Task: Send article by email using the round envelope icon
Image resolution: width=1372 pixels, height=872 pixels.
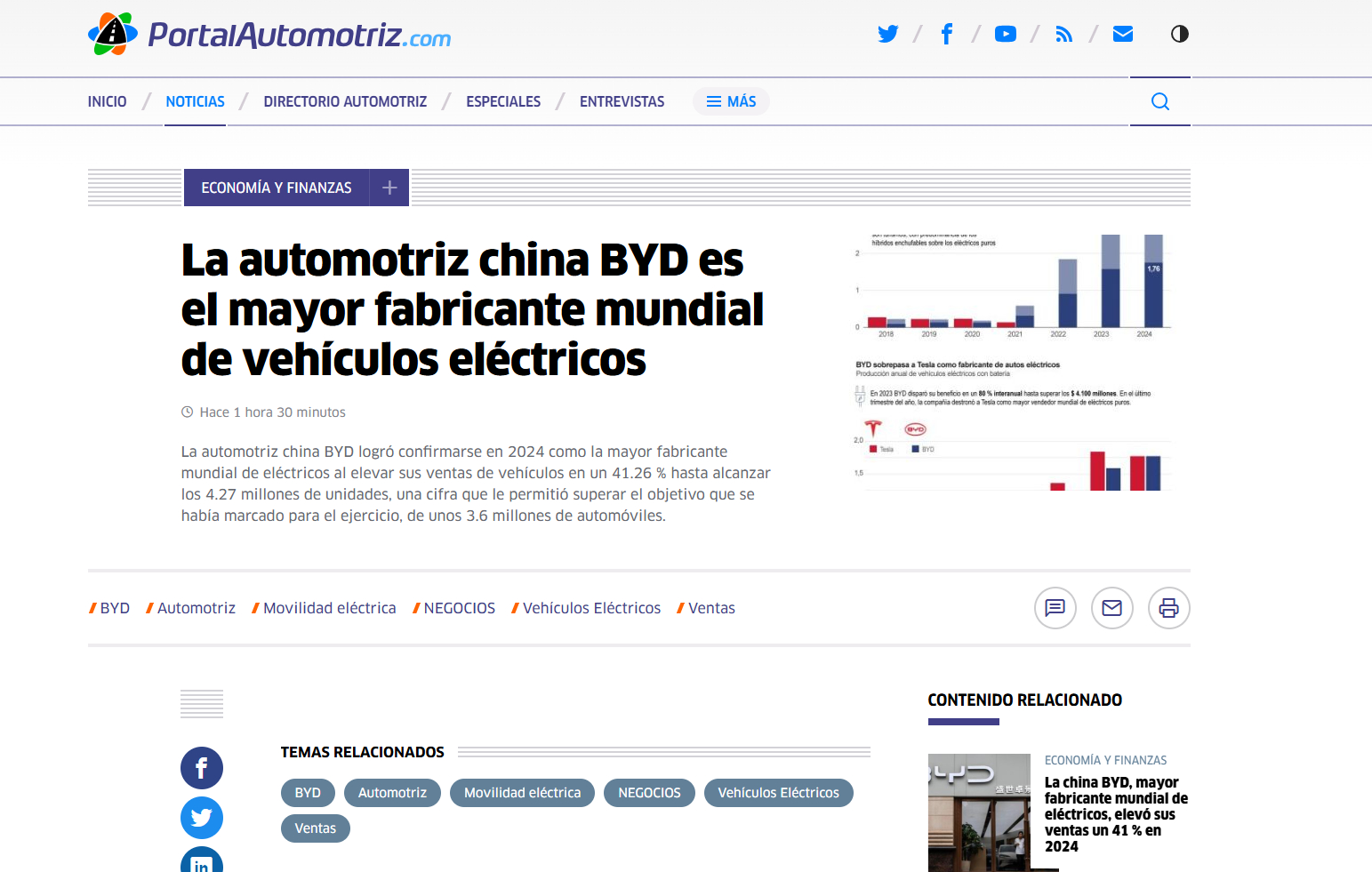Action: coord(1112,608)
